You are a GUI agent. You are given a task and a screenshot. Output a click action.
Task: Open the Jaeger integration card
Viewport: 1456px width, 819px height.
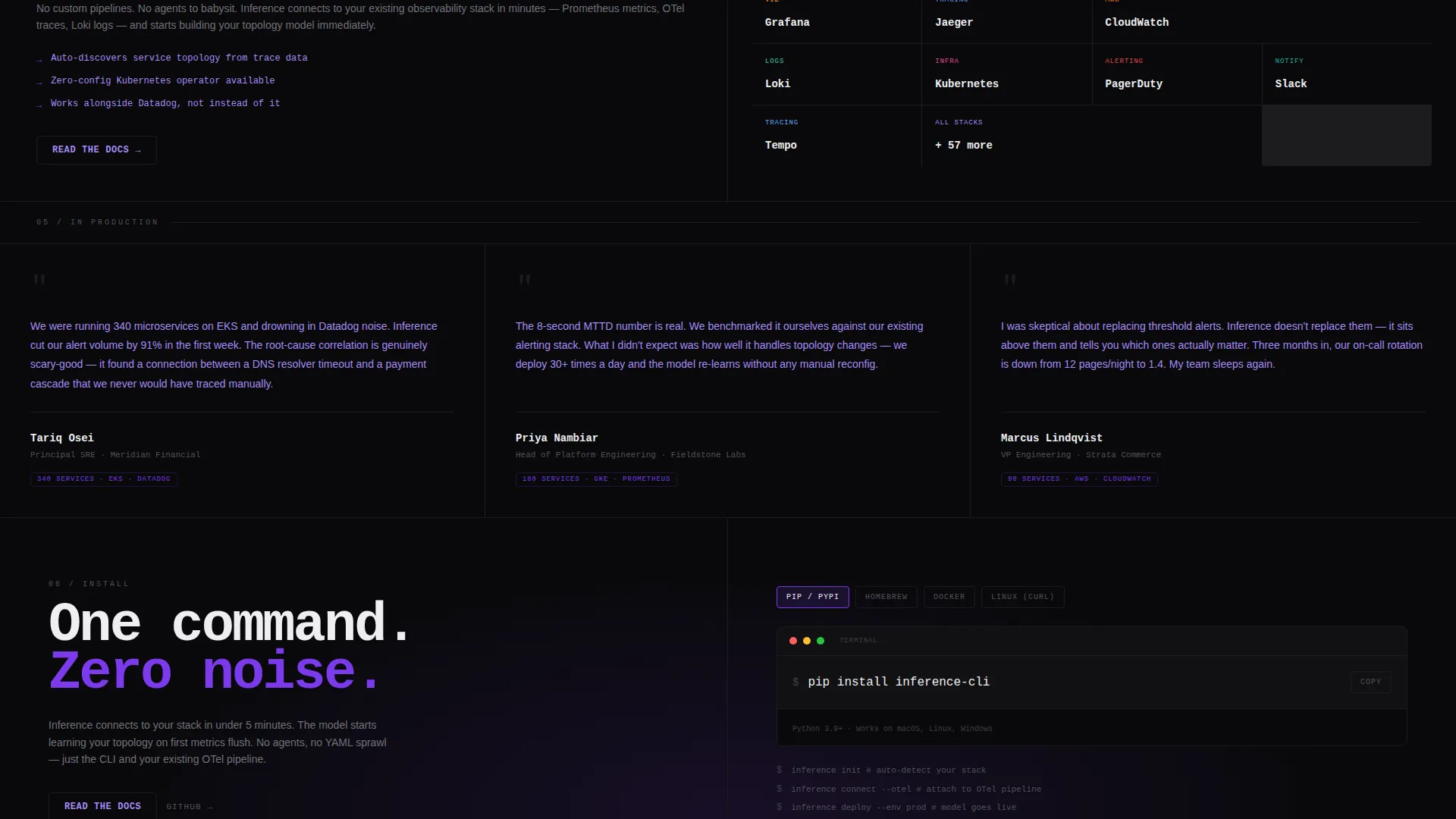(x=1006, y=21)
